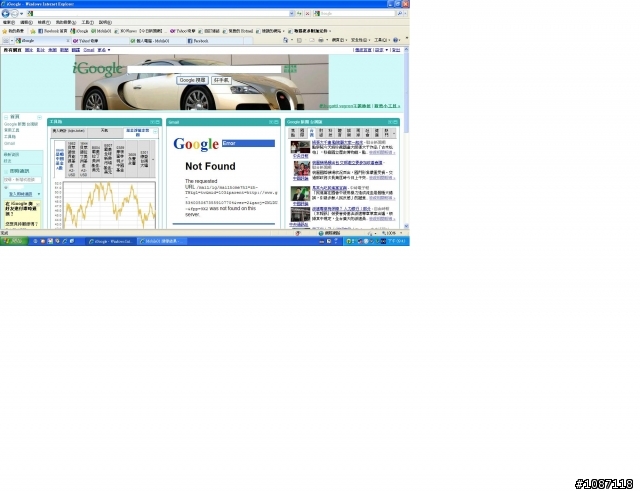This screenshot has height=492, width=640.
Task: Click the browser Forward arrow button
Action: click(14, 13)
